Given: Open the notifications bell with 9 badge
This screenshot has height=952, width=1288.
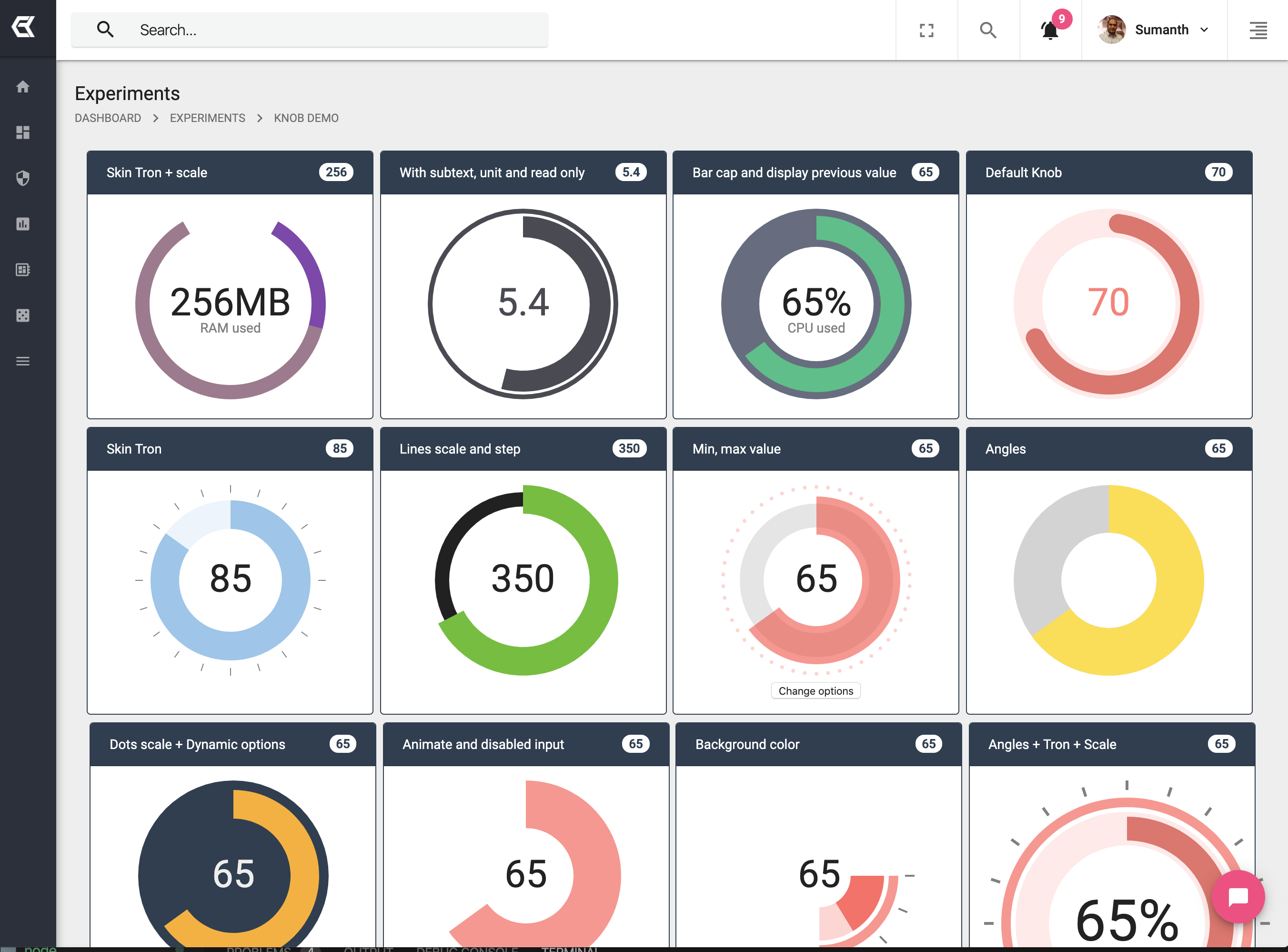Looking at the screenshot, I should (x=1050, y=30).
